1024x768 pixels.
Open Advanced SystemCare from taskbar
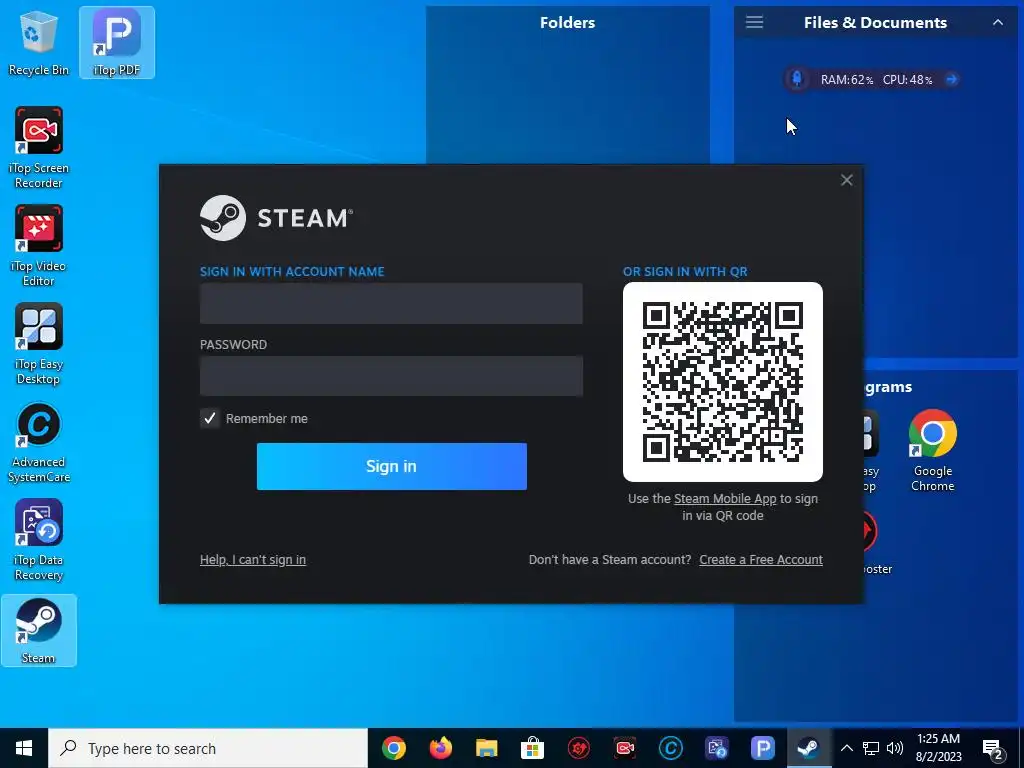(671, 748)
